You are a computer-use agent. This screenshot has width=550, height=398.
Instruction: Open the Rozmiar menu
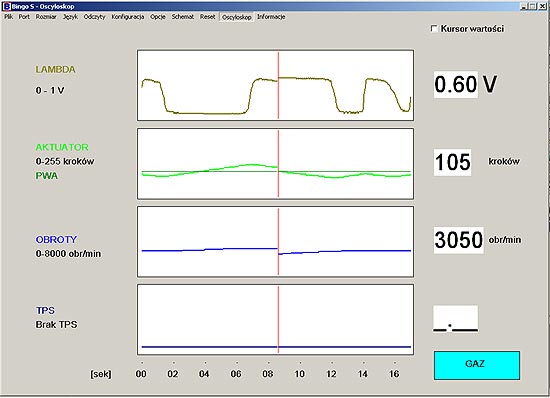tap(46, 17)
